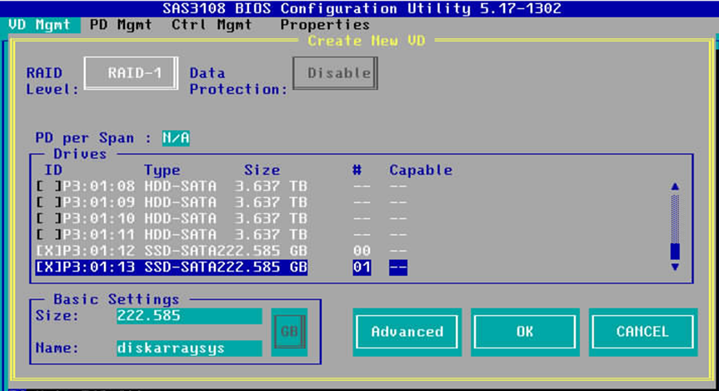Click the scroll up arrow in Drives list
719x391 pixels.
coord(675,187)
